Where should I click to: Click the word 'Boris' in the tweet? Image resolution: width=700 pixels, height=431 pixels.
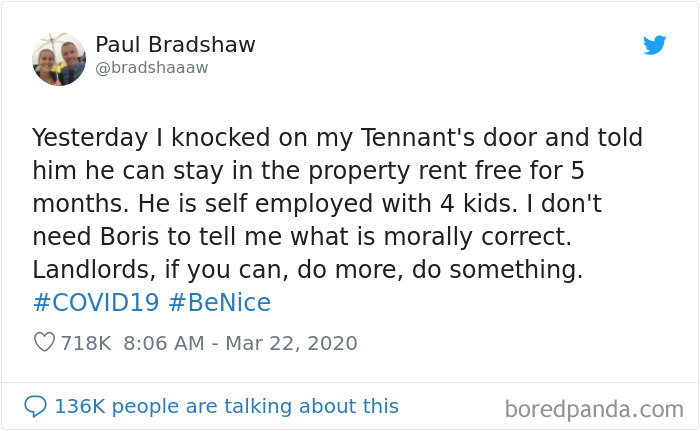click(129, 236)
